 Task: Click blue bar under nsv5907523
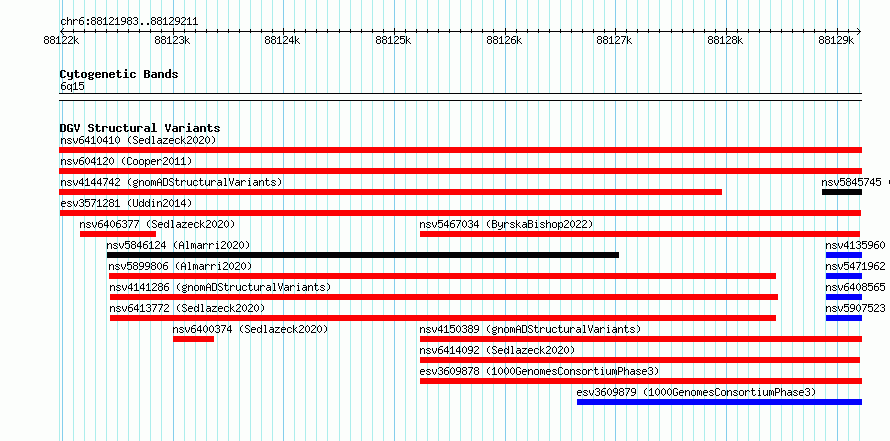click(x=843, y=318)
